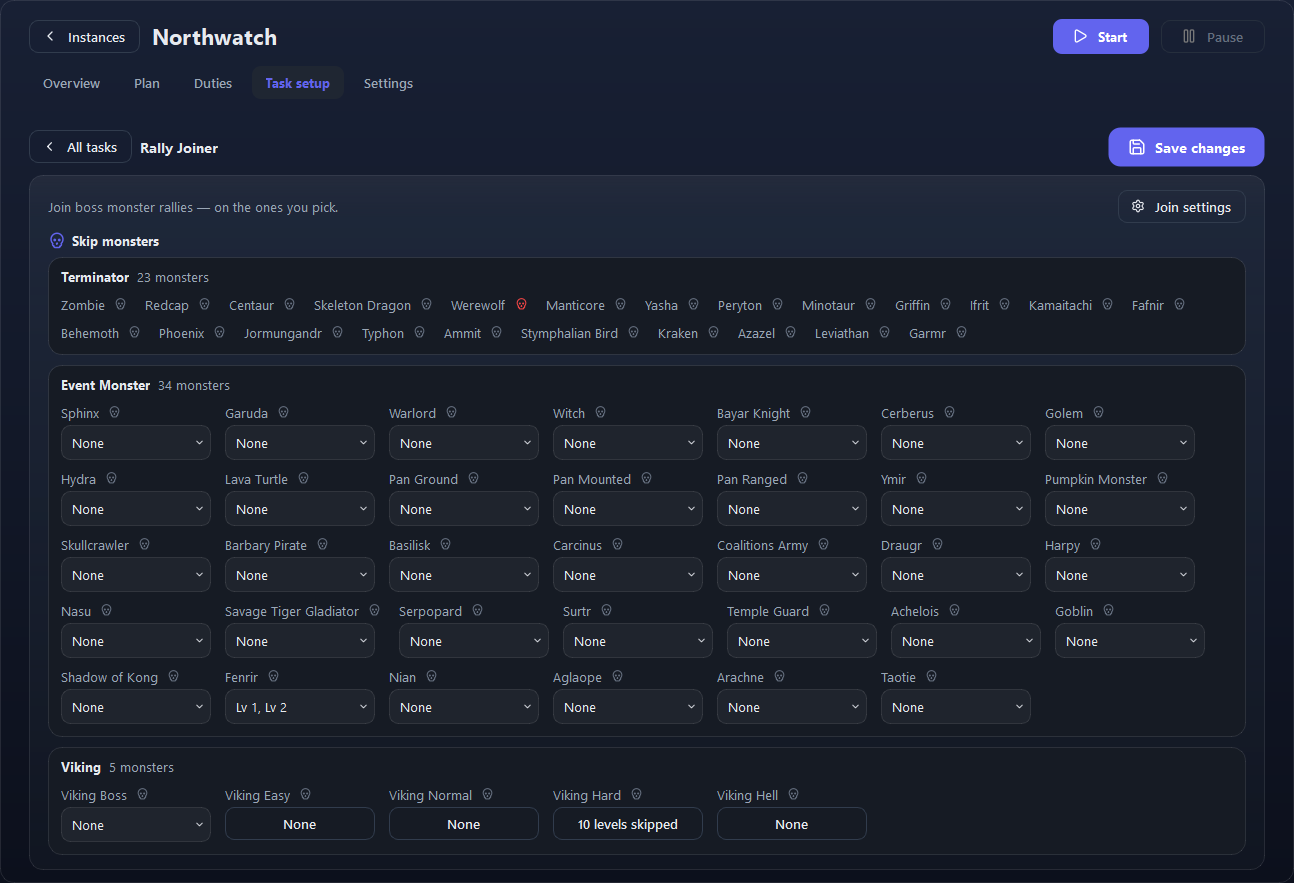Click the Pause button
Image resolution: width=1294 pixels, height=883 pixels.
click(x=1213, y=37)
